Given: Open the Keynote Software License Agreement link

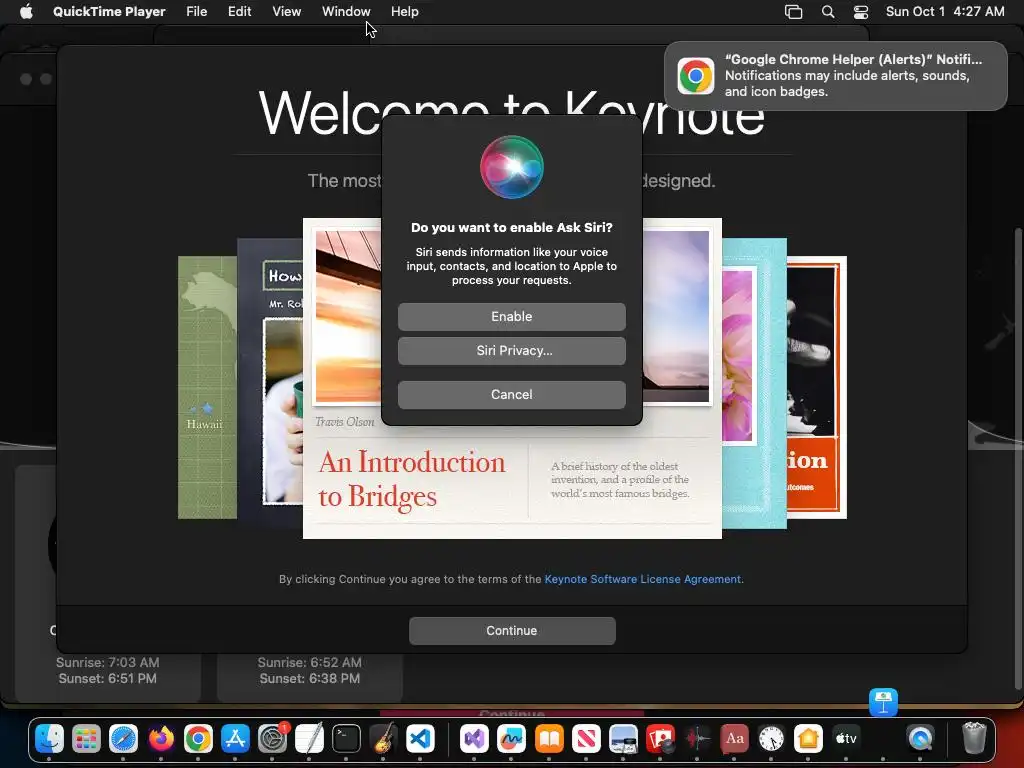Looking at the screenshot, I should coord(643,579).
